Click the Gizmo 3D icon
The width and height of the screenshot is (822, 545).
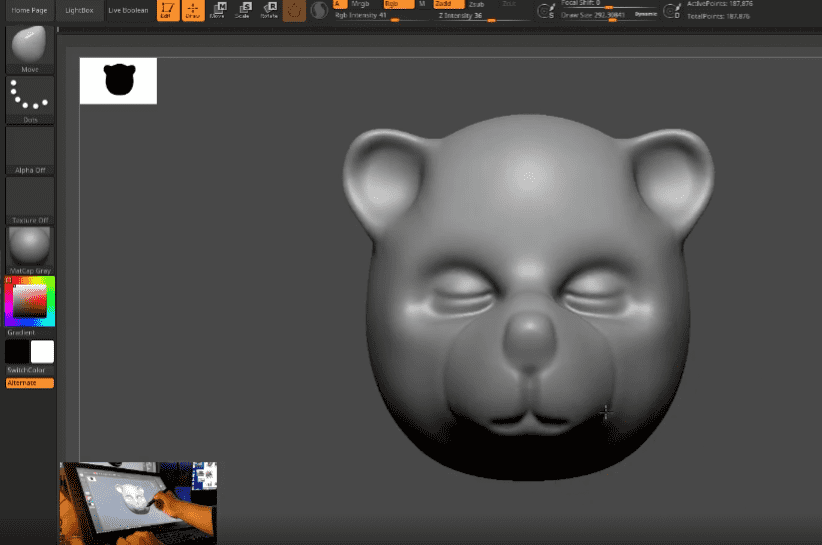click(295, 10)
